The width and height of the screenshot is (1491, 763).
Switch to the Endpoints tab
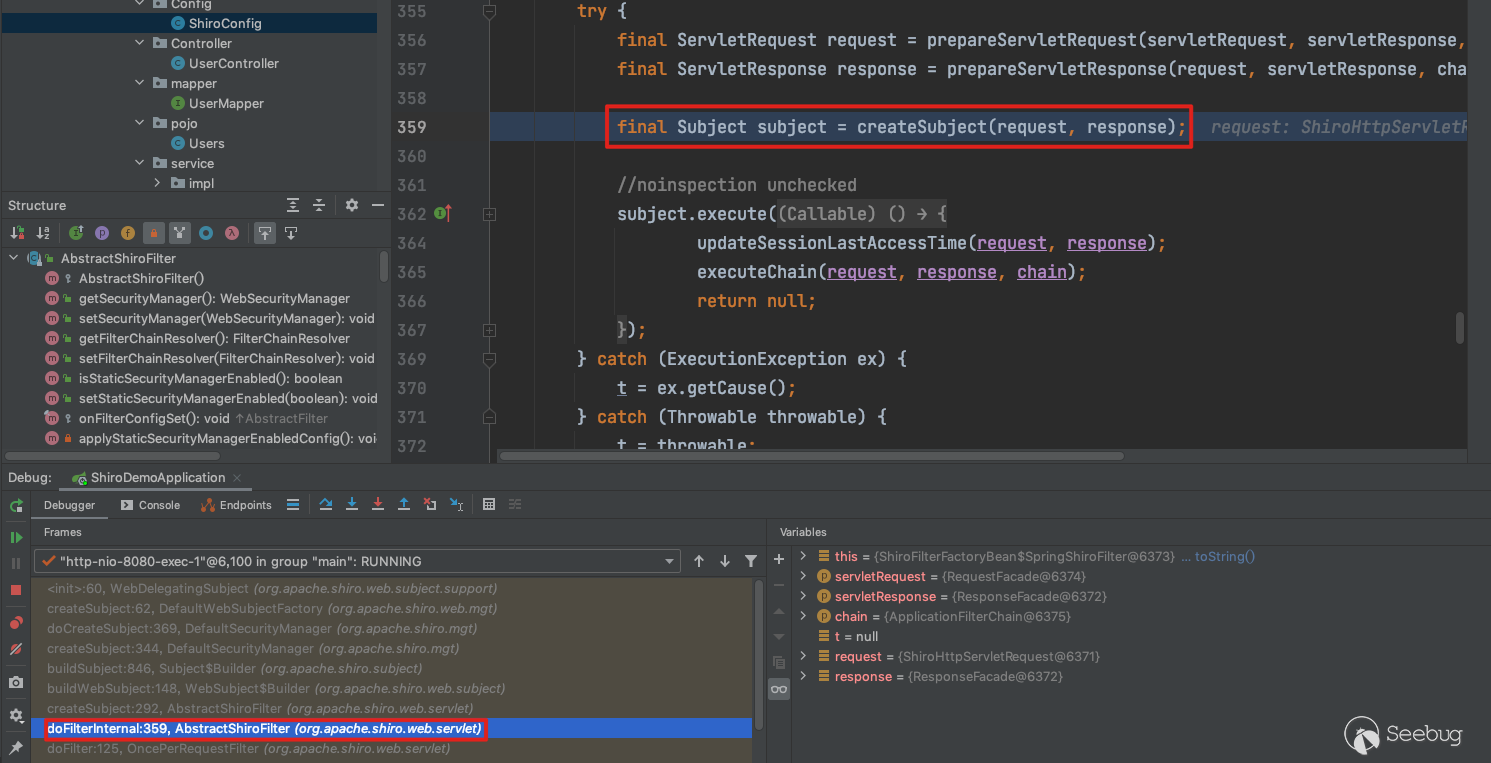(x=236, y=505)
